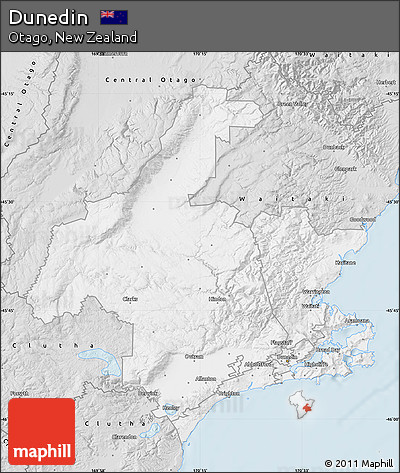Click the 'Broad Bay' harbour label
Screen dimensions: 400x473
pos(327,350)
